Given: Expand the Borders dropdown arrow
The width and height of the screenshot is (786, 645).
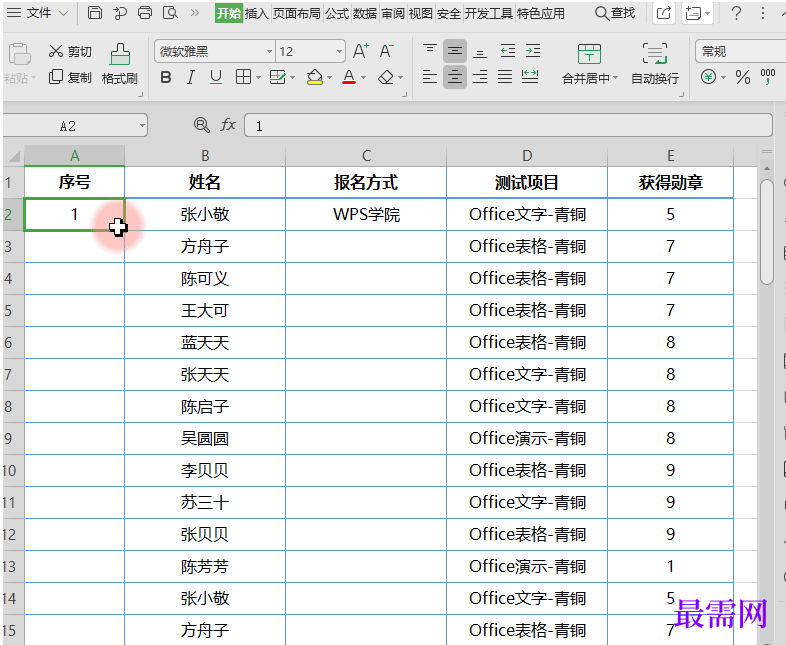Looking at the screenshot, I should tap(258, 78).
